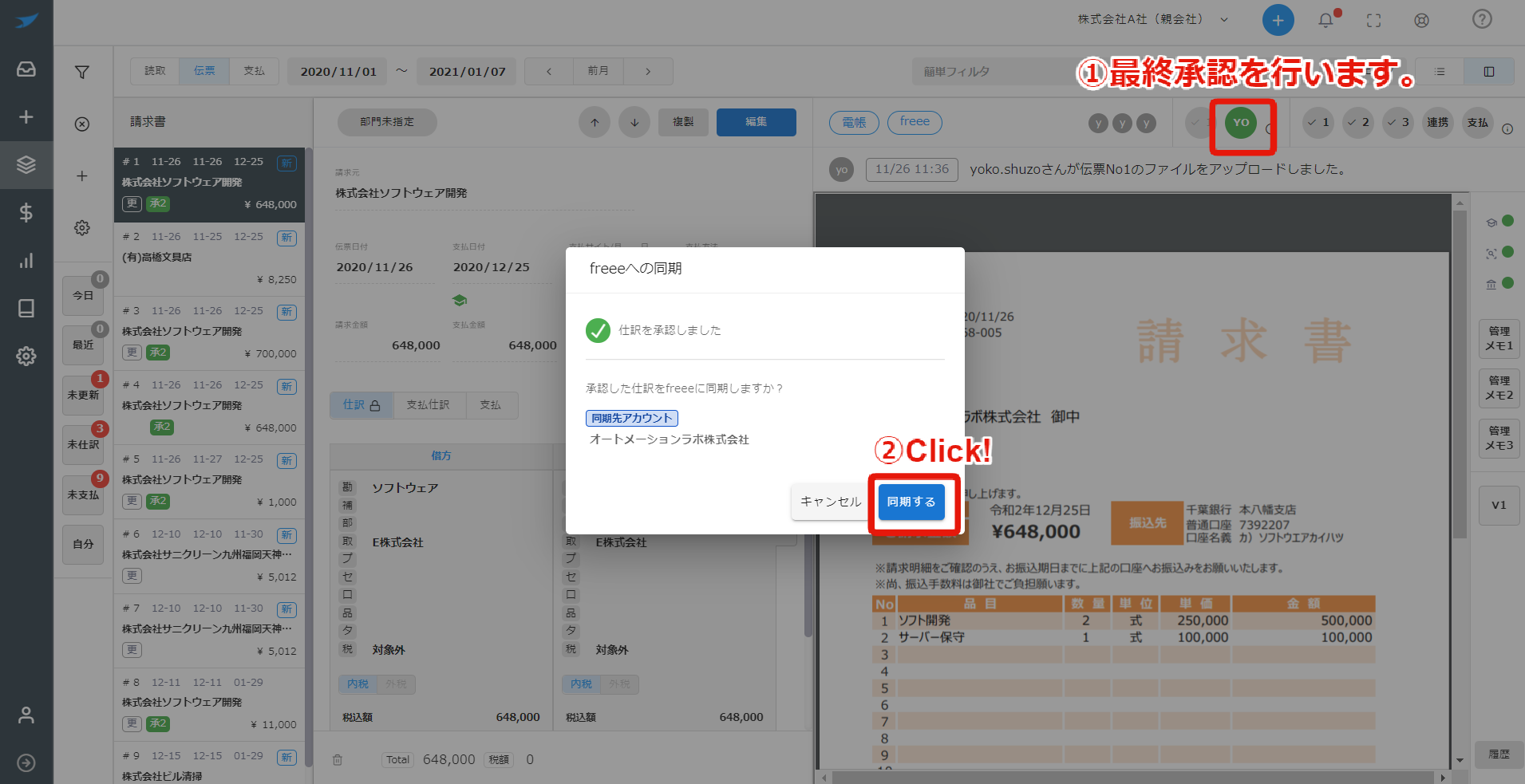Open the help question mark icon
The image size is (1525, 784).
[x=1482, y=19]
